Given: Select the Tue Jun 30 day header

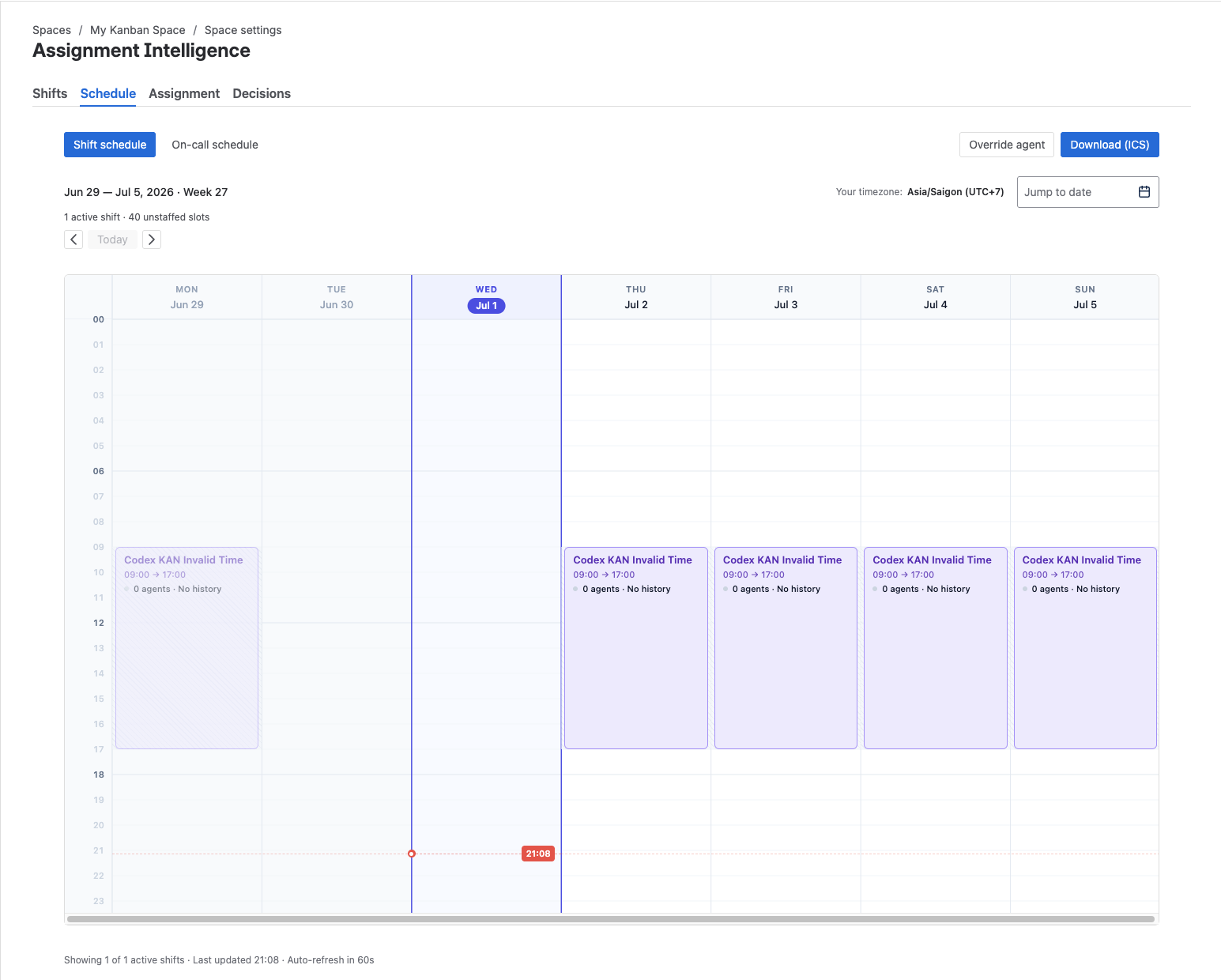Looking at the screenshot, I should 337,298.
